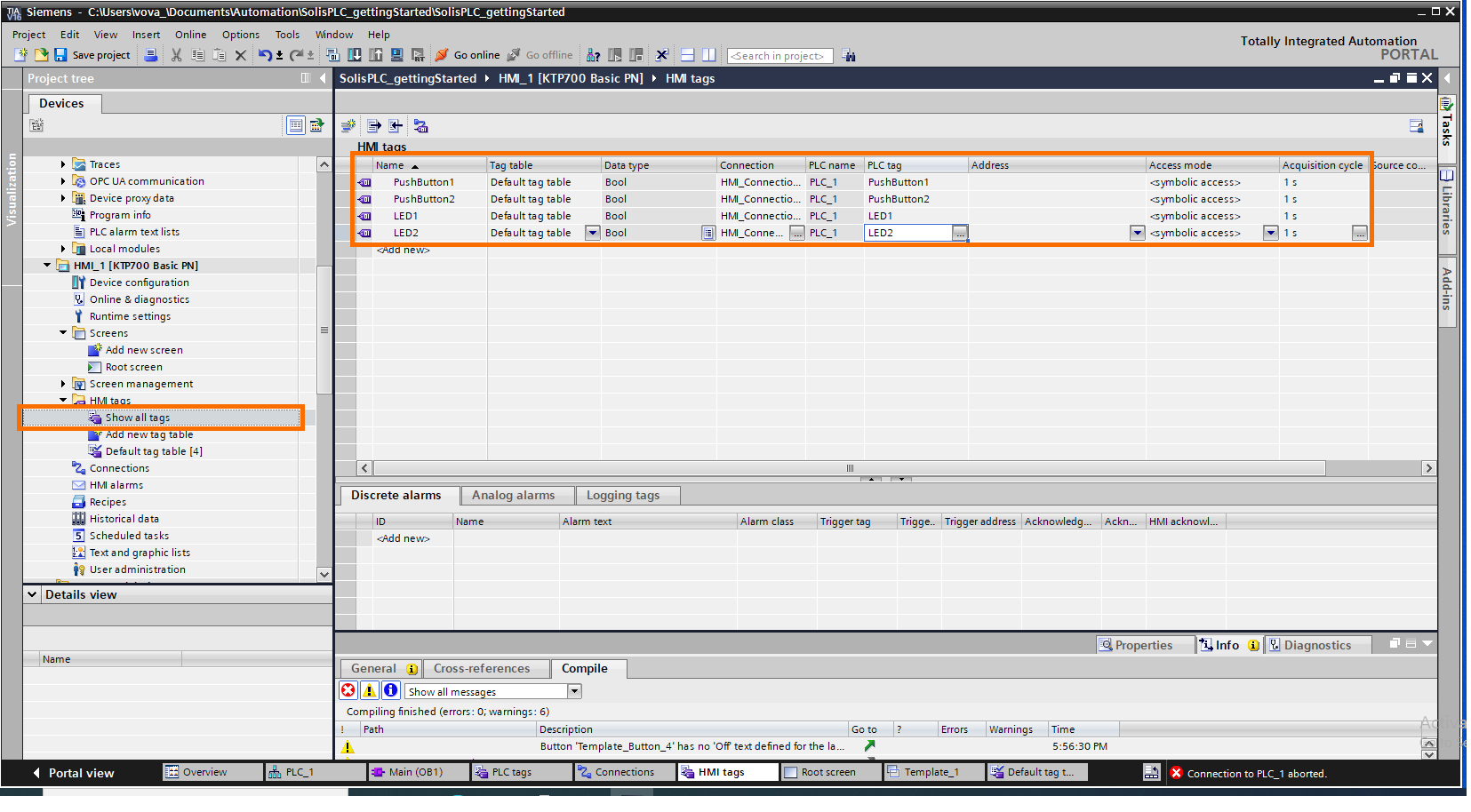Open the Root screen editor from the bottom bar
Screen dimensions: 1471x812
831,772
